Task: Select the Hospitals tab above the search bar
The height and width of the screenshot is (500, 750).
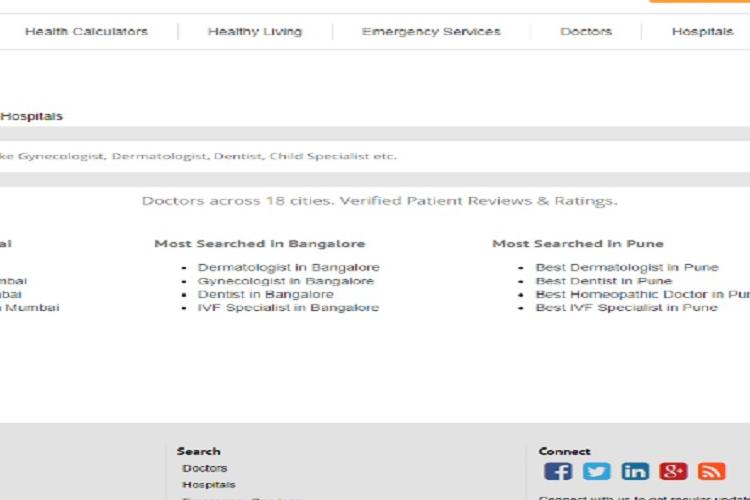Action: point(32,116)
